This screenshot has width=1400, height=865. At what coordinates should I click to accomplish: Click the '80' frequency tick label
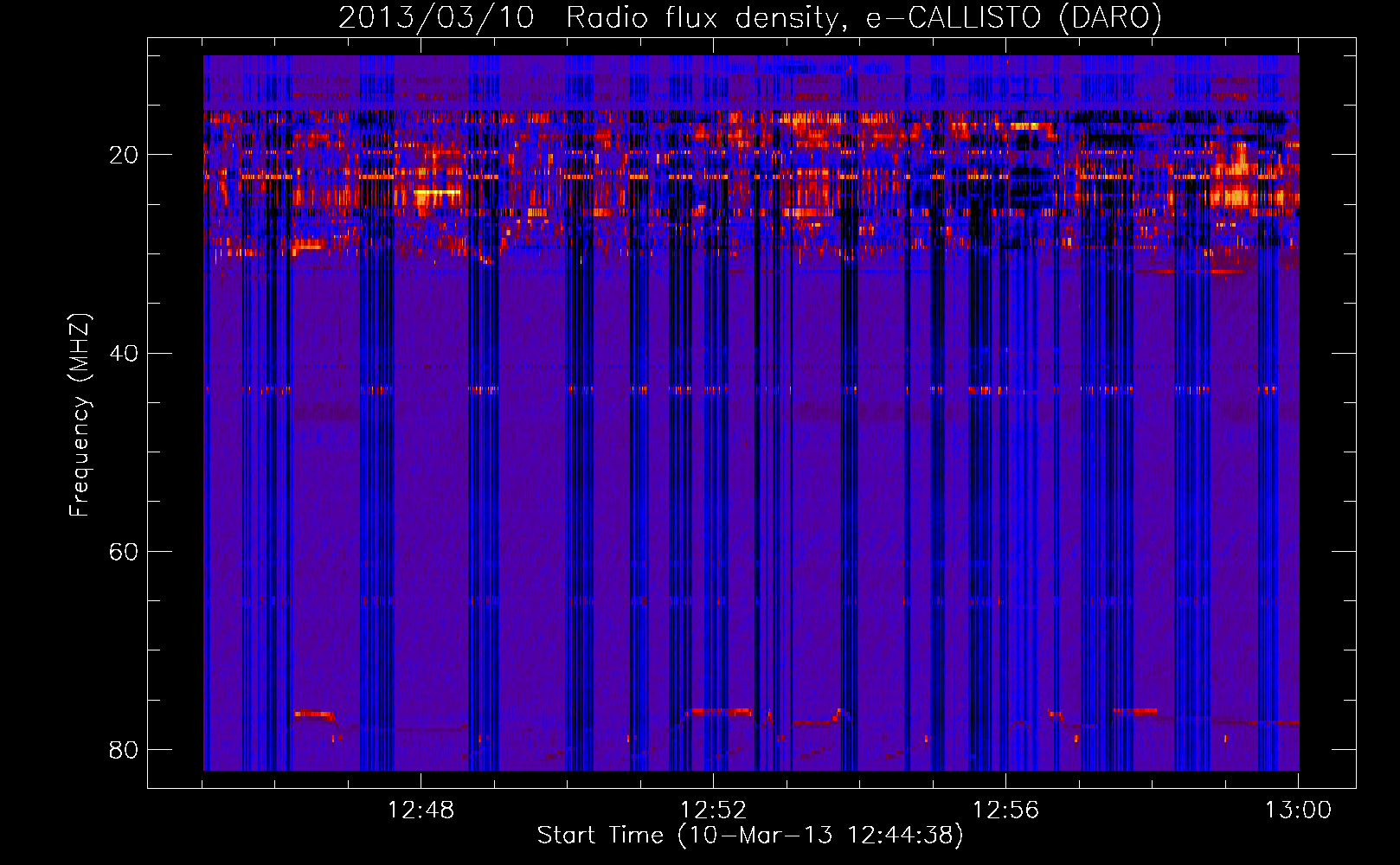124,749
